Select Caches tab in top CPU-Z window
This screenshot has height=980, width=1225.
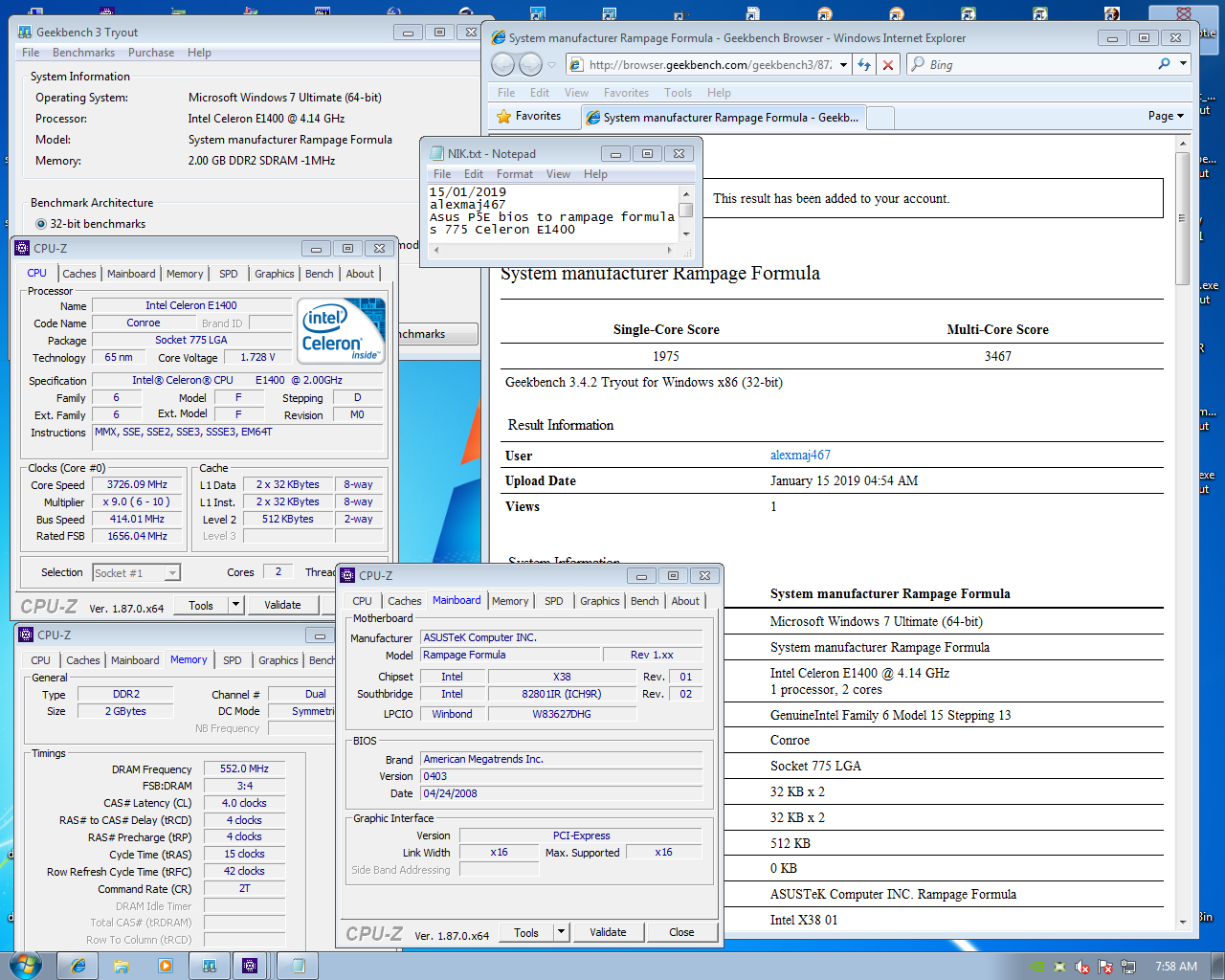click(79, 274)
